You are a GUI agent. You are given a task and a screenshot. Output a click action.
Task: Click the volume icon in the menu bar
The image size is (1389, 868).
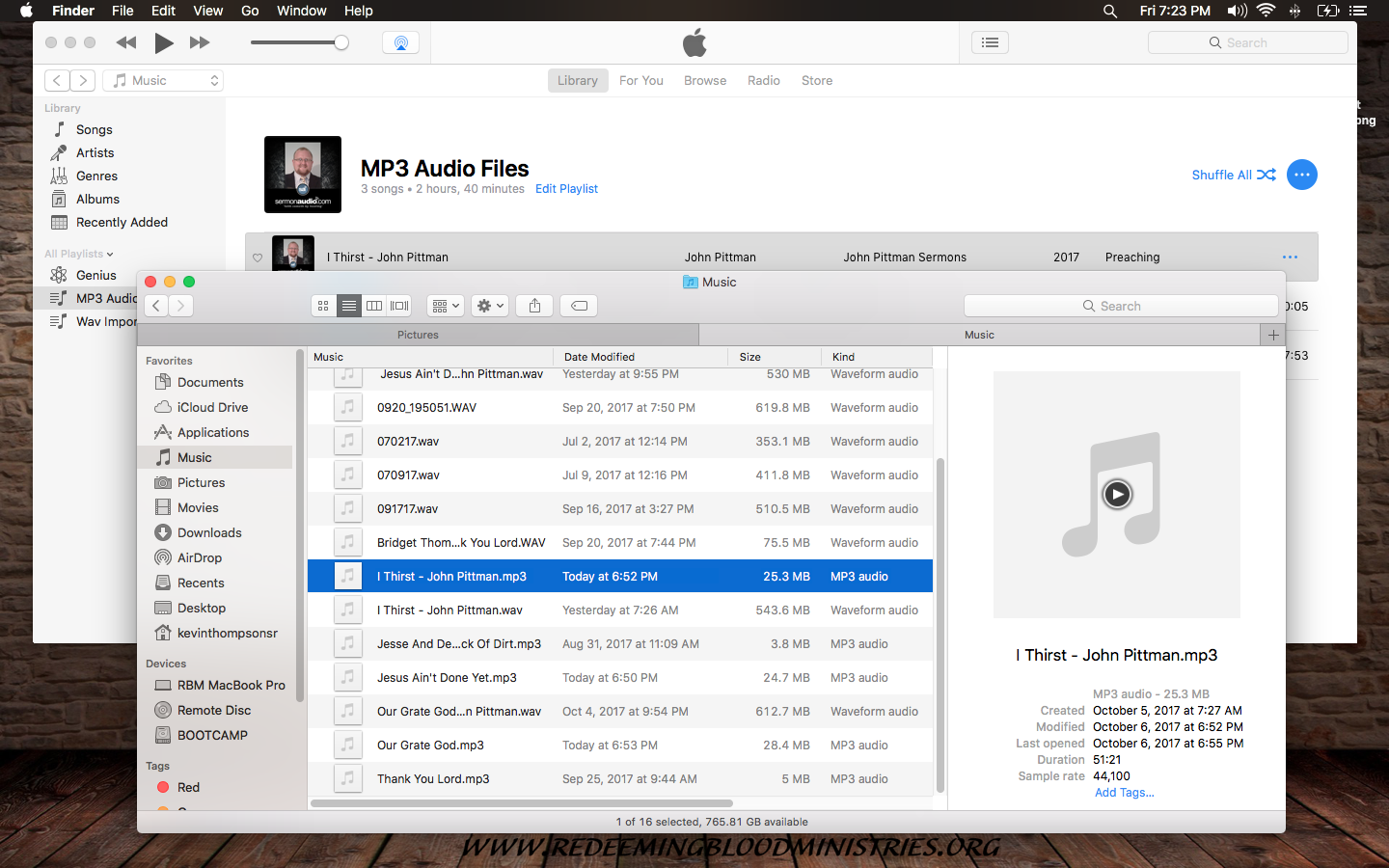point(1237,11)
